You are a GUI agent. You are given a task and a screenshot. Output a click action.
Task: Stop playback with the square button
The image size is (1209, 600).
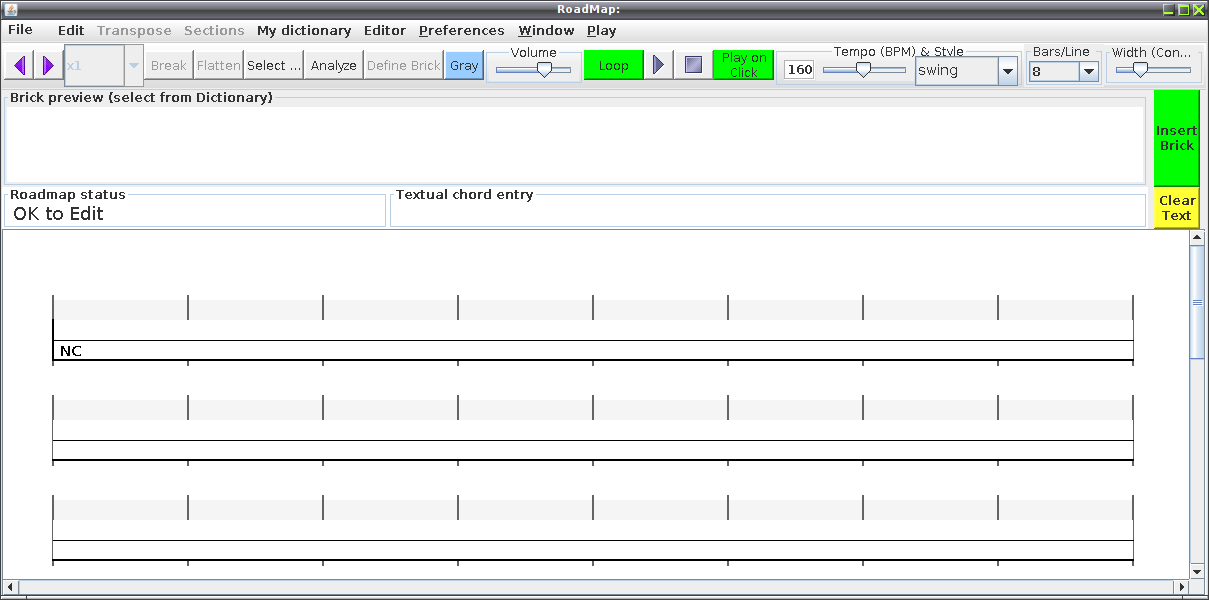[693, 65]
